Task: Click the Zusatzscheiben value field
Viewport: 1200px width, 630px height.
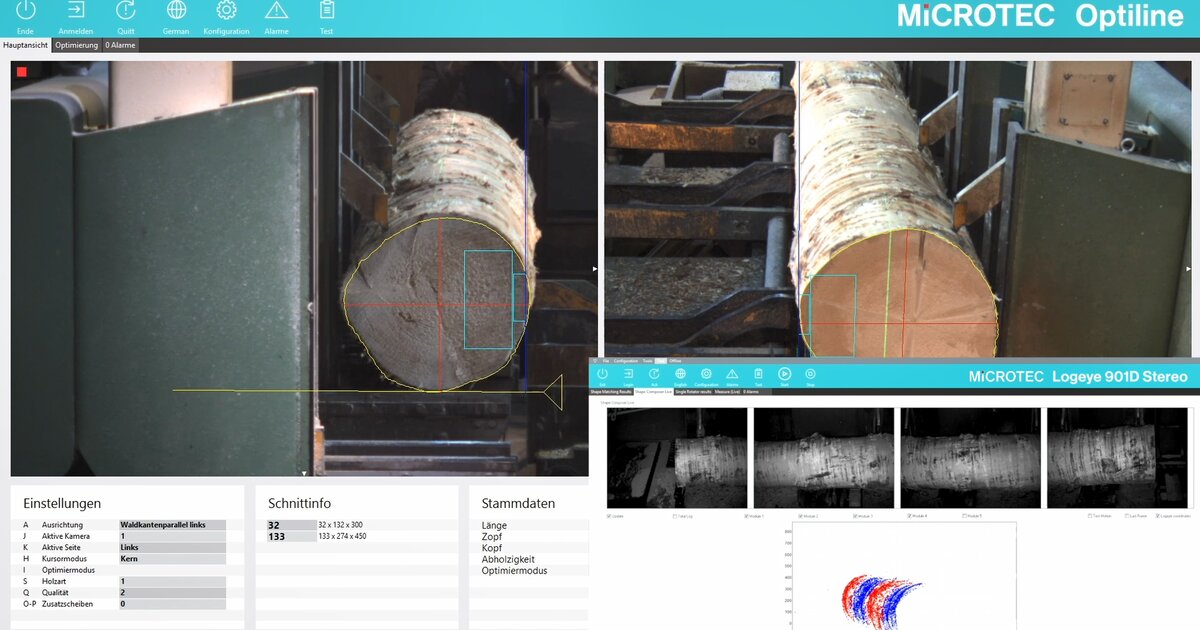Action: 172,604
